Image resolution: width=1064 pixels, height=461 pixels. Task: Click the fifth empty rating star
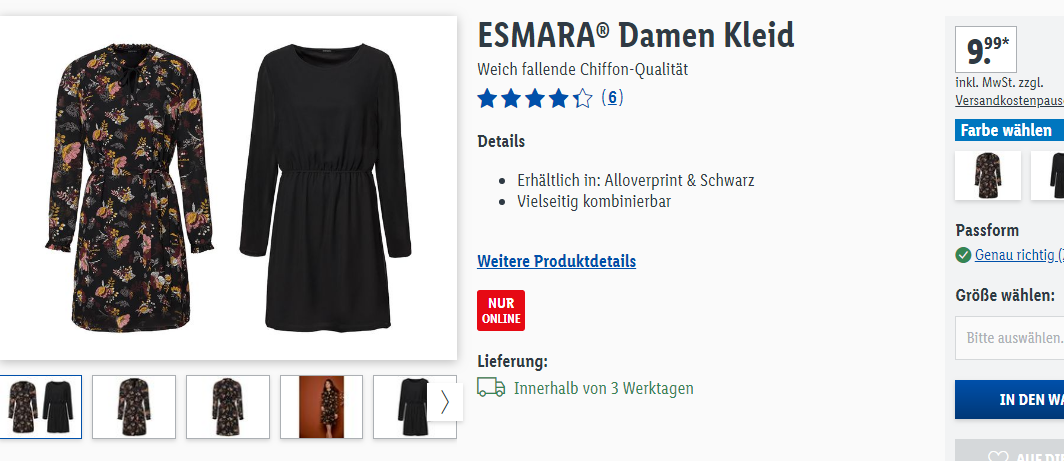point(582,98)
